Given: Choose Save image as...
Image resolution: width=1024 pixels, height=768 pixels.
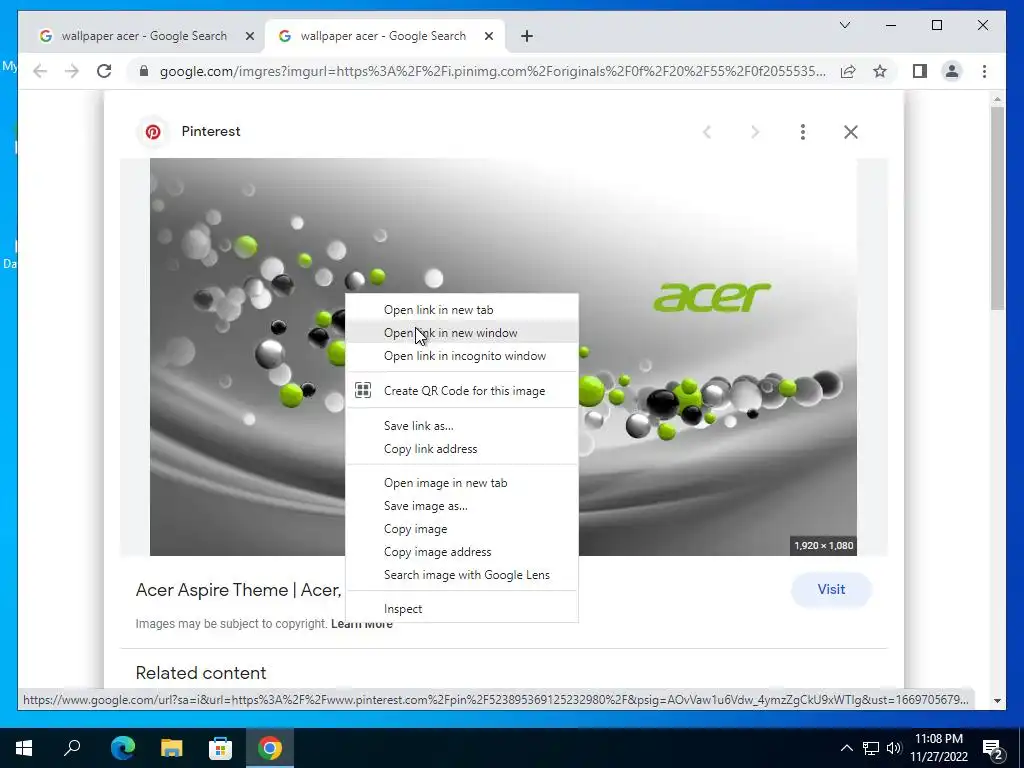Looking at the screenshot, I should (x=462, y=505).
